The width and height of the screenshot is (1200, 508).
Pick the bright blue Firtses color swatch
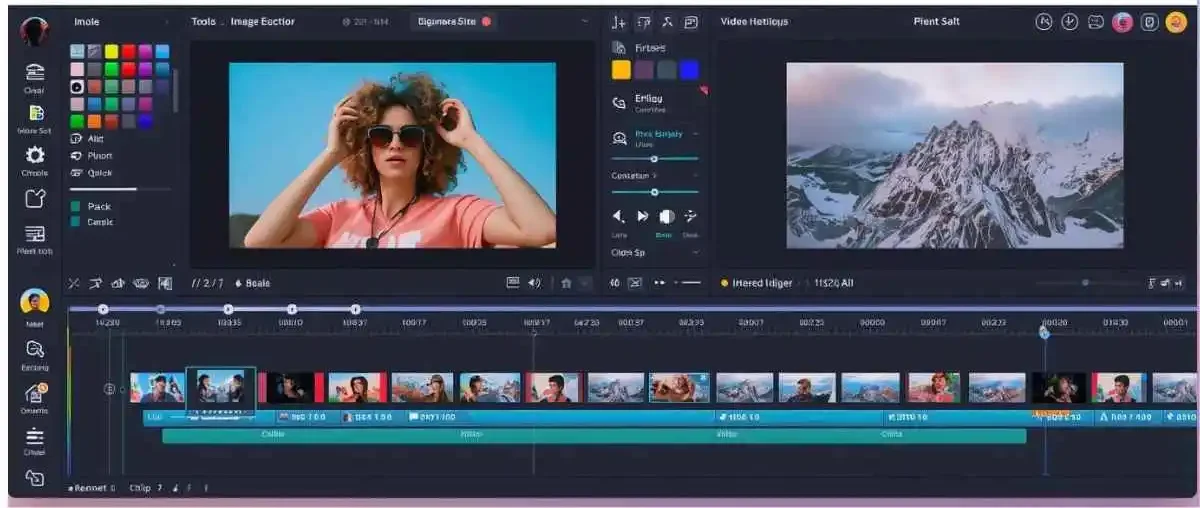pyautogui.click(x=689, y=70)
